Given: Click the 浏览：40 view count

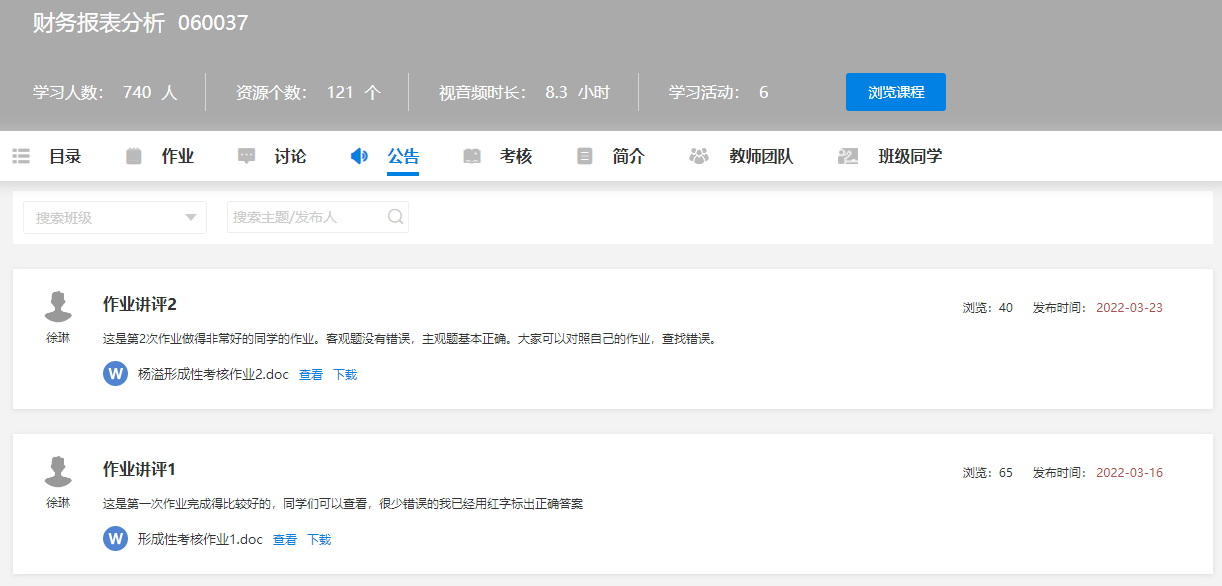Looking at the screenshot, I should tap(988, 308).
